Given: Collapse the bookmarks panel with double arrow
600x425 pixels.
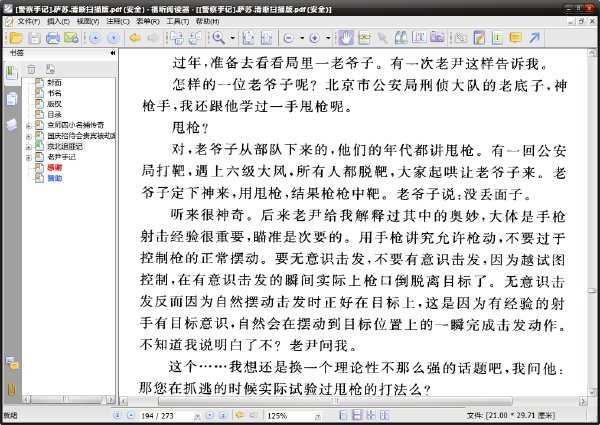Looking at the screenshot, I should coord(113,53).
